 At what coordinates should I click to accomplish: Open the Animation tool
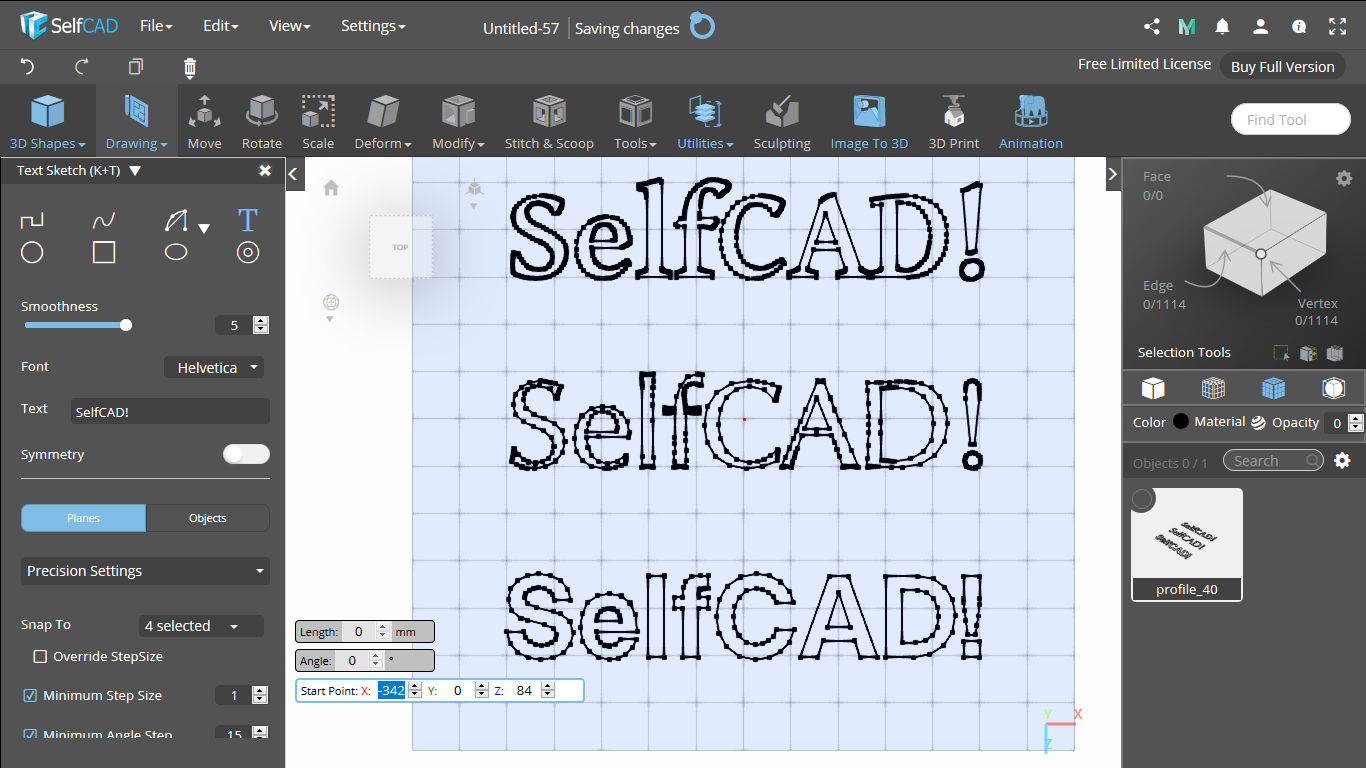1031,121
